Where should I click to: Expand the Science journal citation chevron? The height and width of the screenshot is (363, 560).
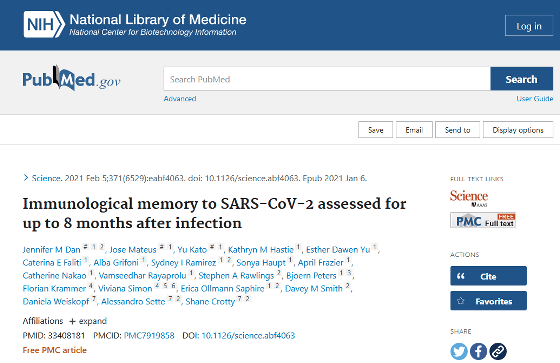pyautogui.click(x=26, y=178)
